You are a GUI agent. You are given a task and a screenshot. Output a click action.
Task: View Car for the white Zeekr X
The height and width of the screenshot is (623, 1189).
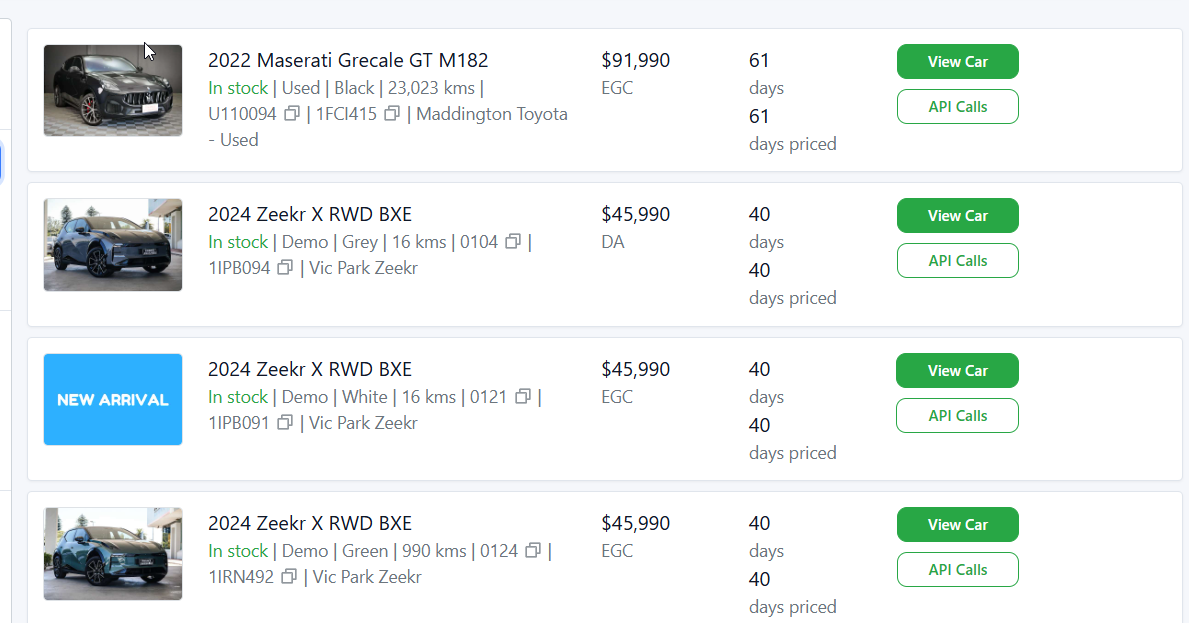(957, 371)
